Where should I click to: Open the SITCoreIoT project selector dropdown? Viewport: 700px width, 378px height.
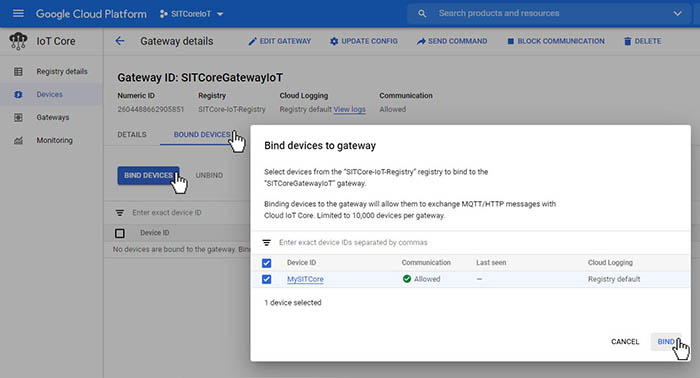click(191, 14)
